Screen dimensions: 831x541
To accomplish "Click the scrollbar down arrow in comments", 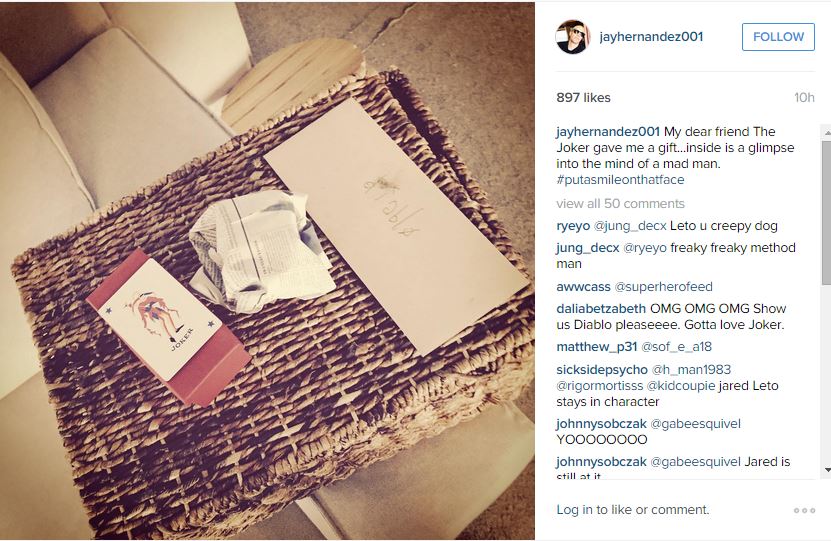I will pyautogui.click(x=826, y=469).
